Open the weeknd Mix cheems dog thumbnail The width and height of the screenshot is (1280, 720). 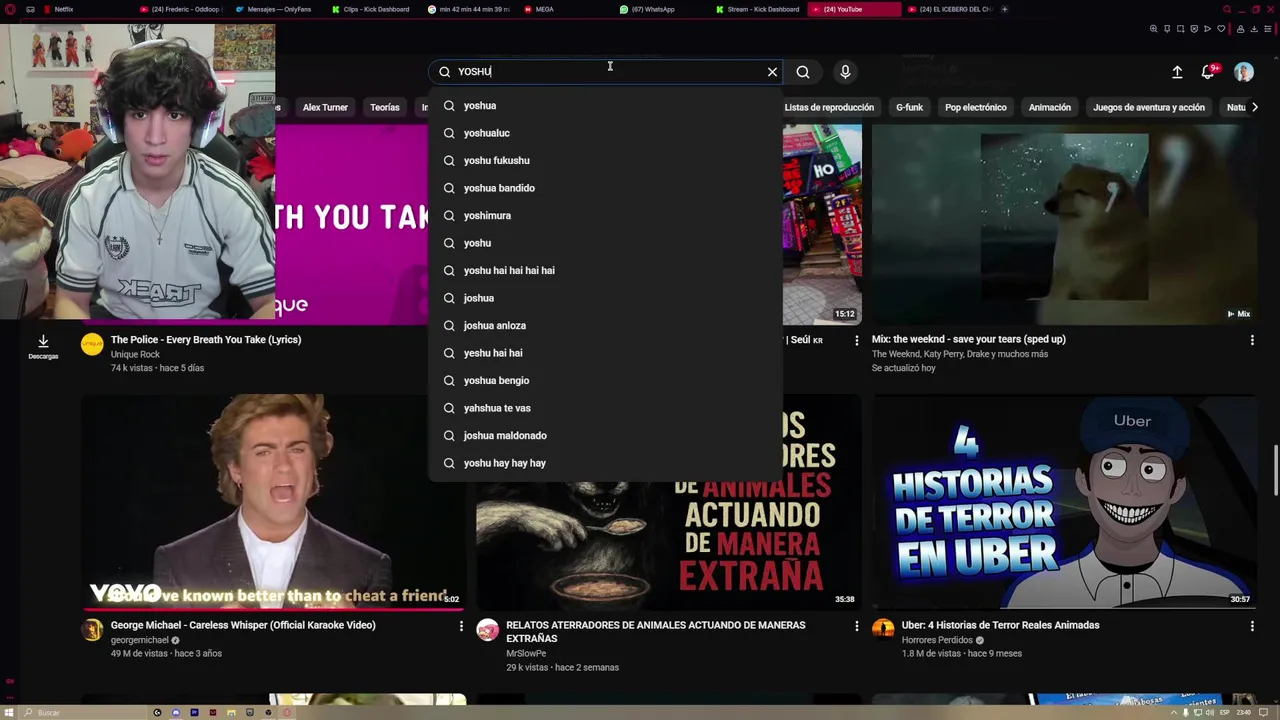[x=1064, y=224]
